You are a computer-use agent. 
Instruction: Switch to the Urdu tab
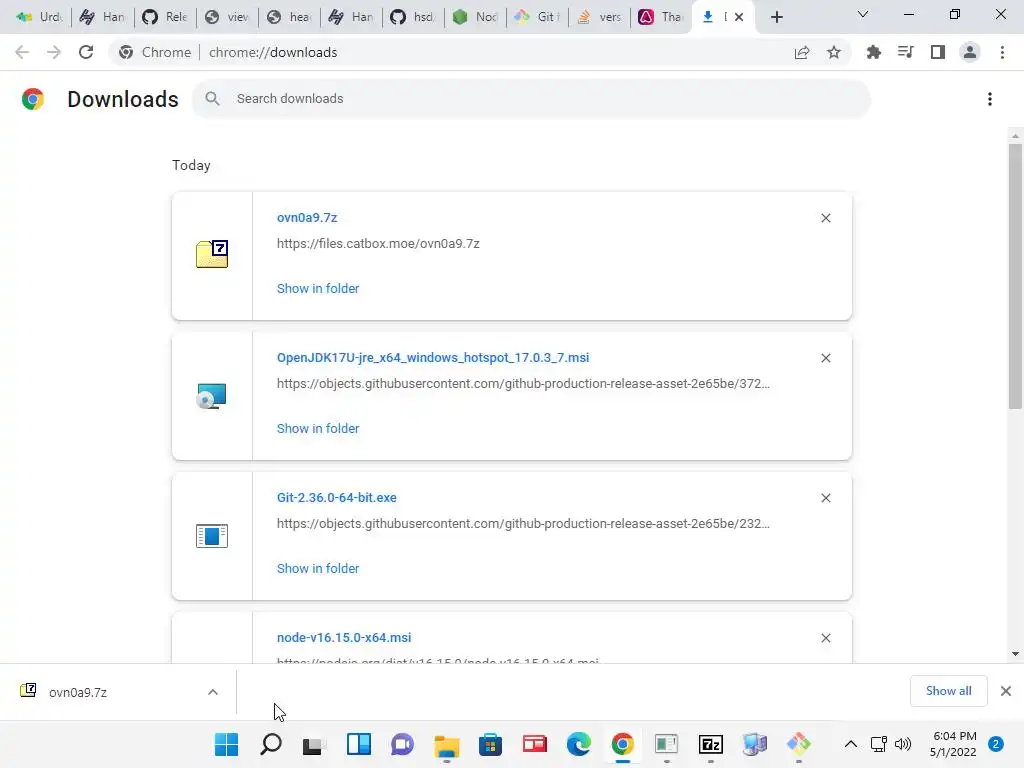[39, 17]
